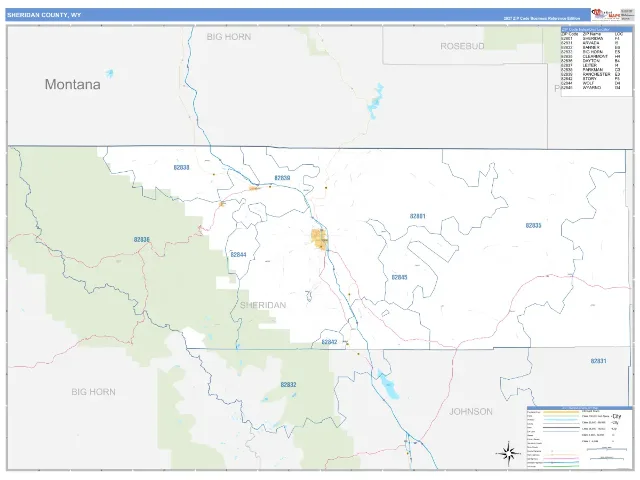Click the upper scale bar in legend
The width and height of the screenshot is (640, 480).
click(x=607, y=449)
